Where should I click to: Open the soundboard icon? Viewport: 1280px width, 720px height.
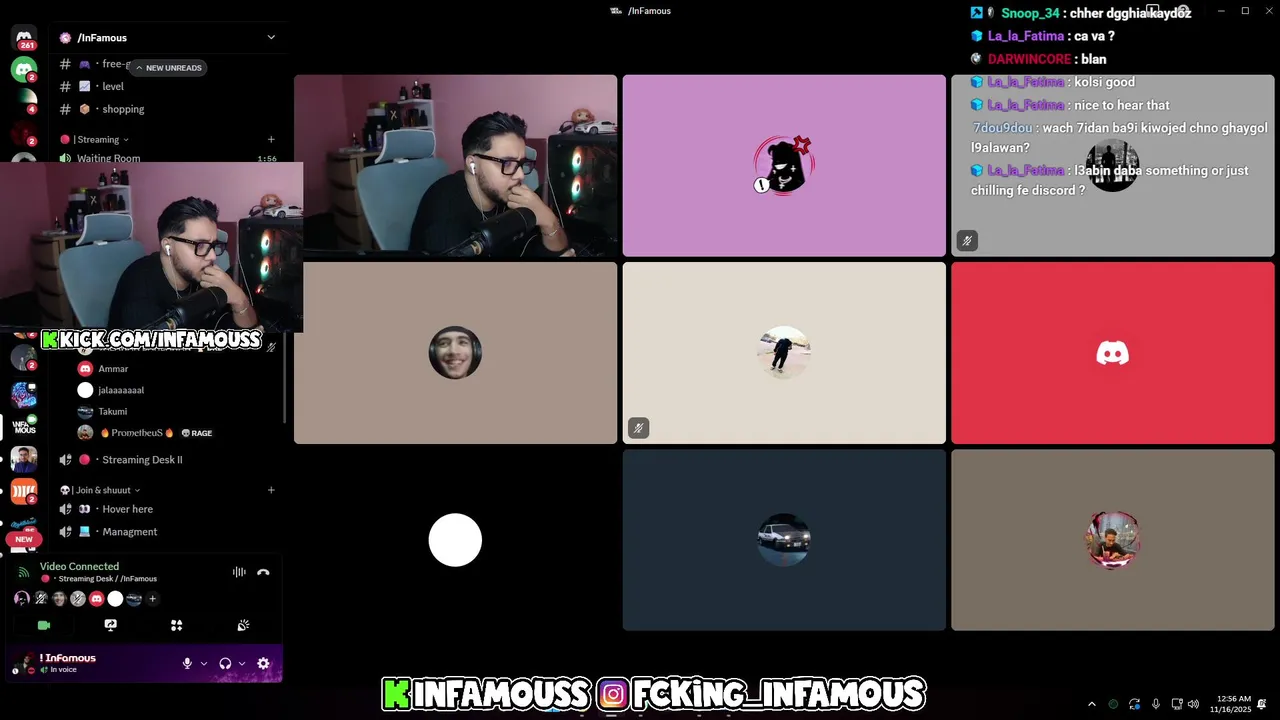point(243,625)
